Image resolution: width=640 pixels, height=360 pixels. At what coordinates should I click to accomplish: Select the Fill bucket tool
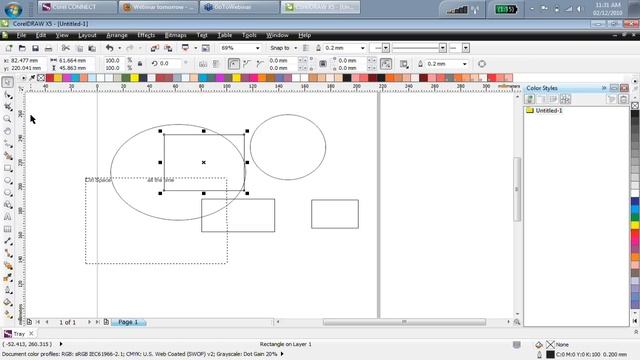7,303
